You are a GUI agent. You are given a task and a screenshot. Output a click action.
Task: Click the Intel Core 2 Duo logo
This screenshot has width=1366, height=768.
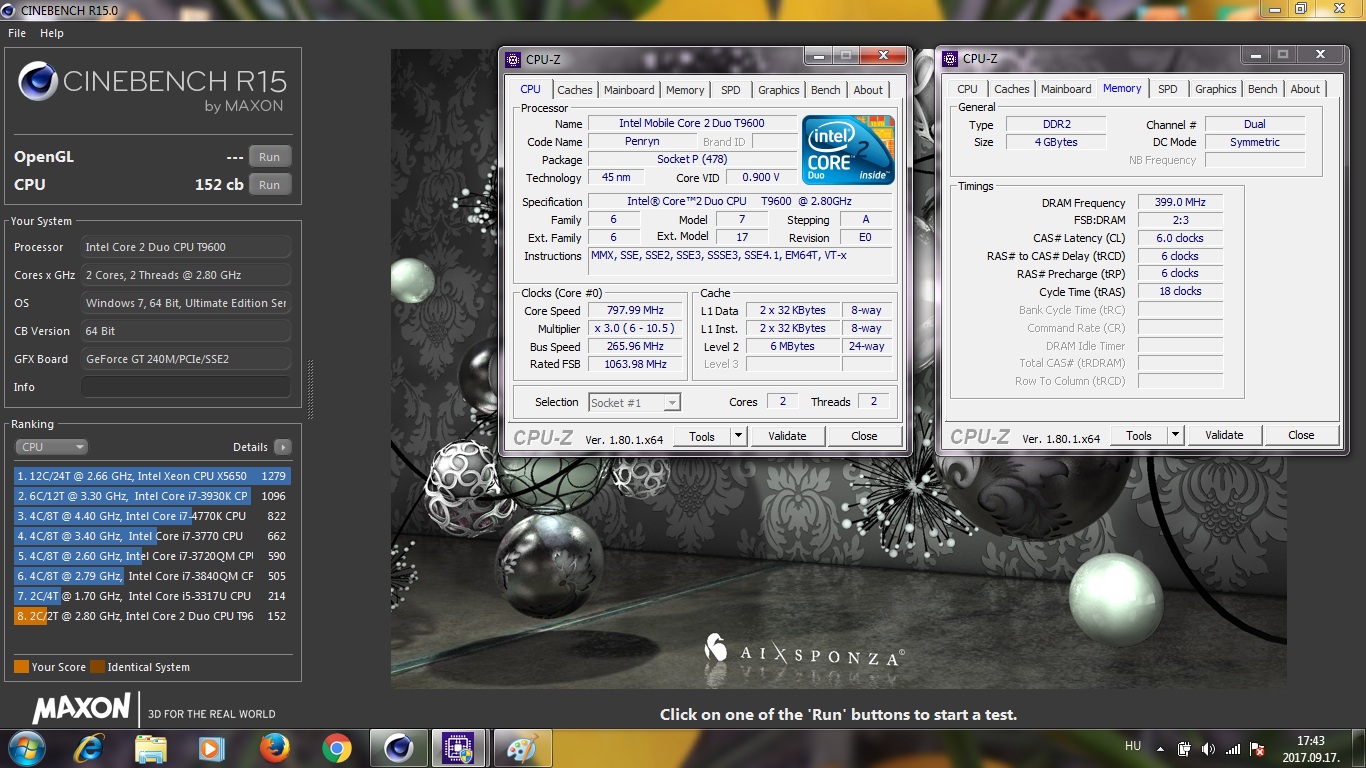point(849,150)
